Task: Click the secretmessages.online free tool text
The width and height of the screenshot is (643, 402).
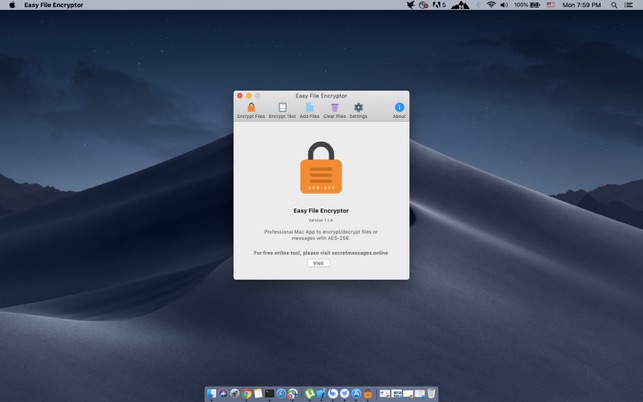Action: point(321,253)
